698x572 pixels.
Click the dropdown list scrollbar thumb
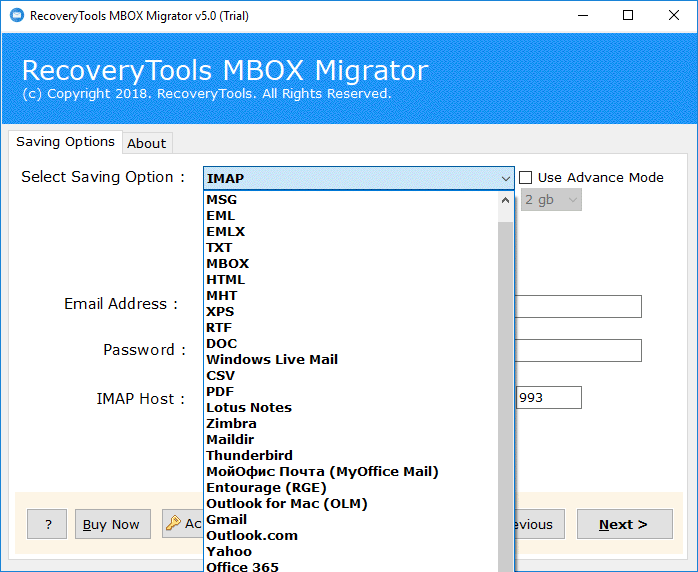pyautogui.click(x=505, y=396)
